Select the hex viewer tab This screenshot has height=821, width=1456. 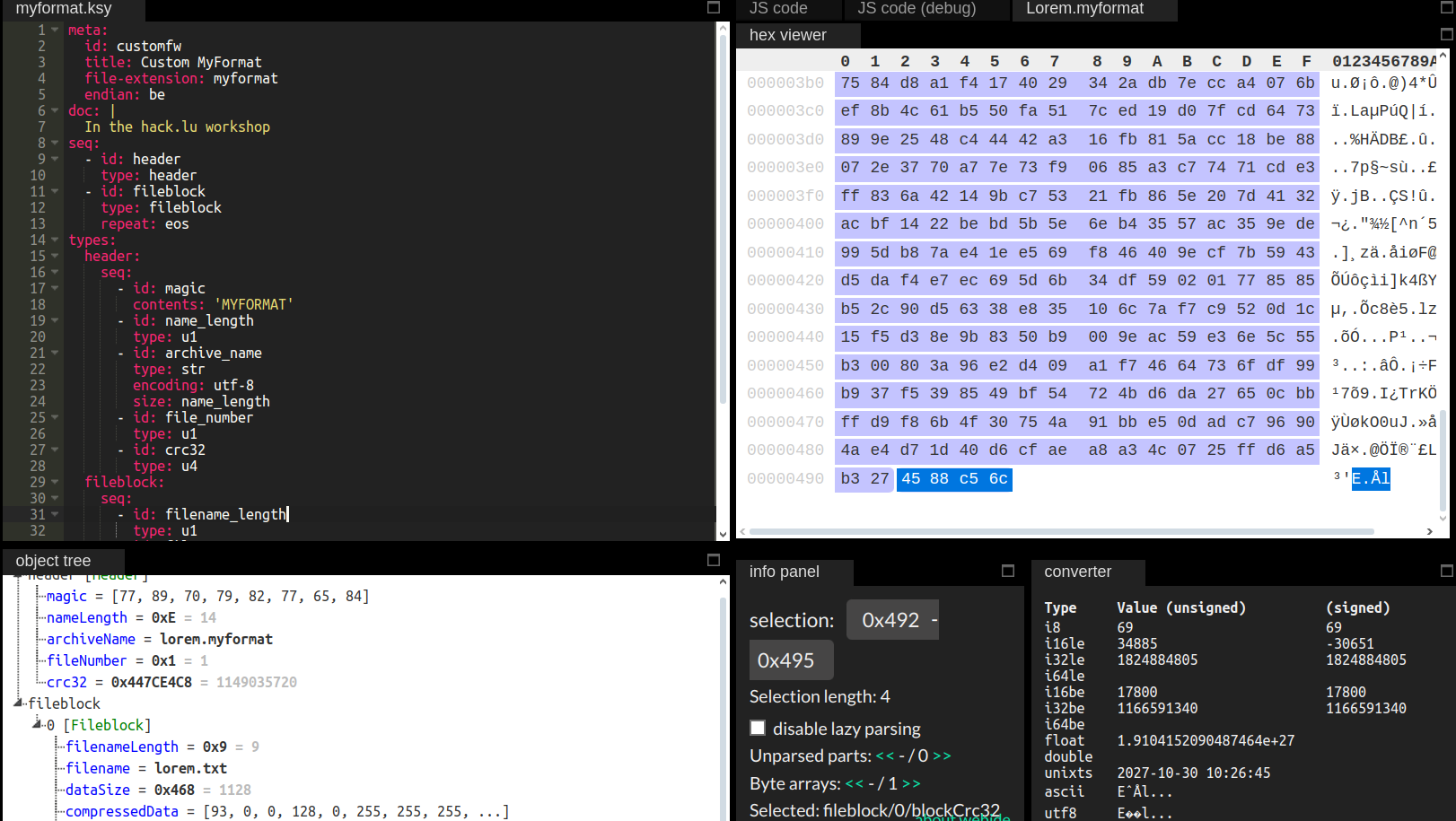[788, 35]
